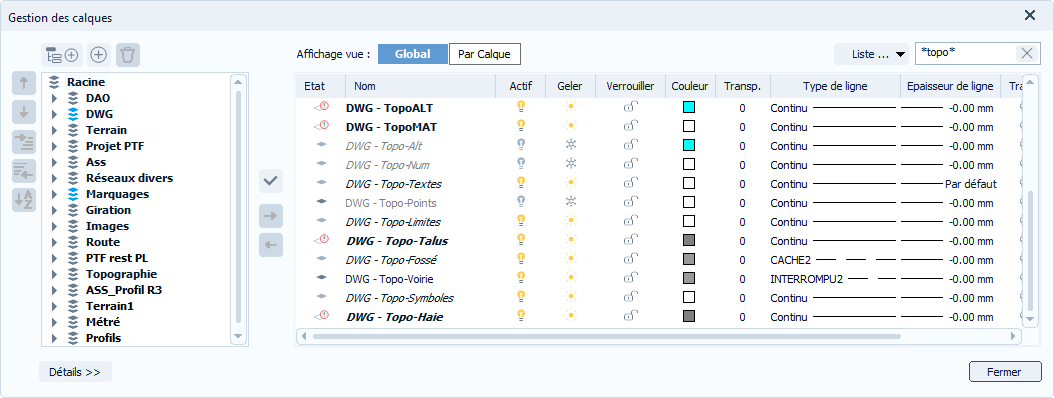Viewport: 1054px width, 398px height.
Task: Select the Global view tab
Action: tap(413, 54)
